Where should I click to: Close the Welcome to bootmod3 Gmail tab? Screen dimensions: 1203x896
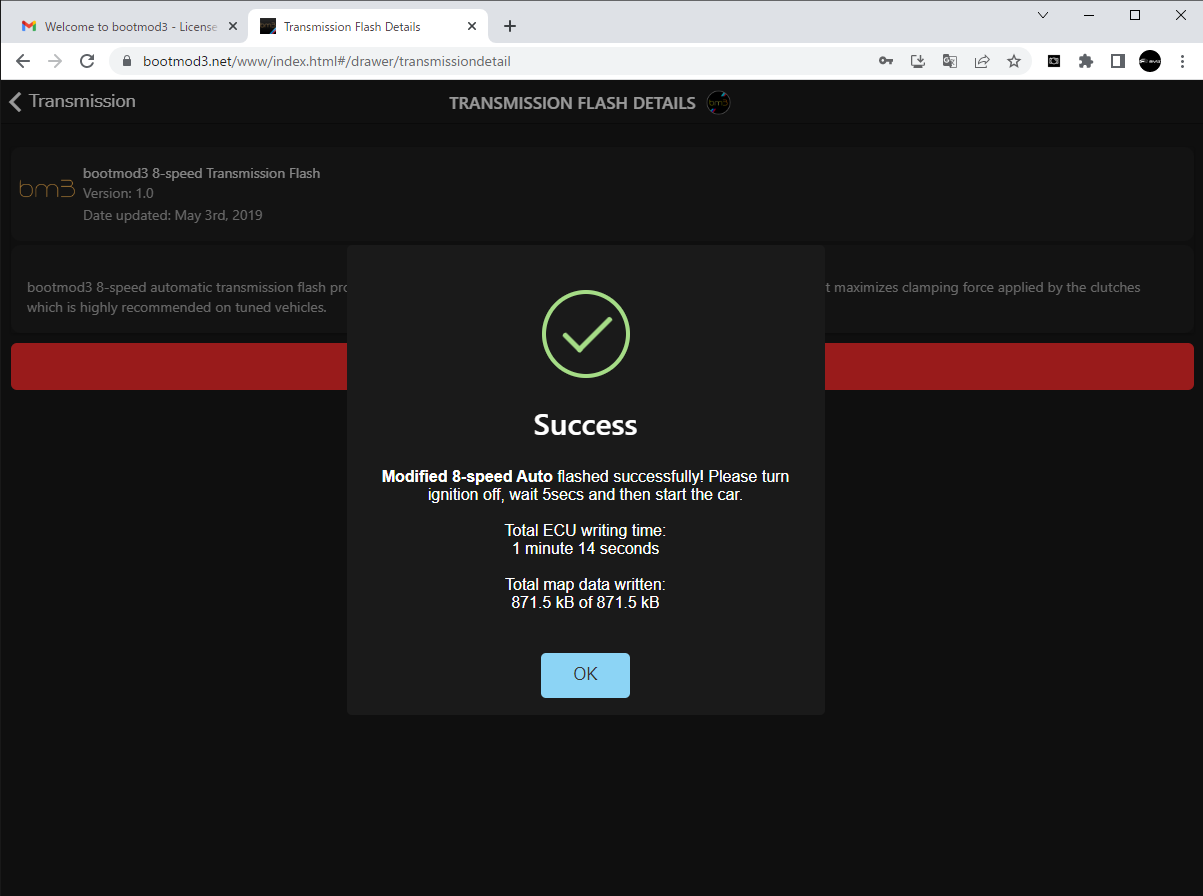[x=233, y=27]
